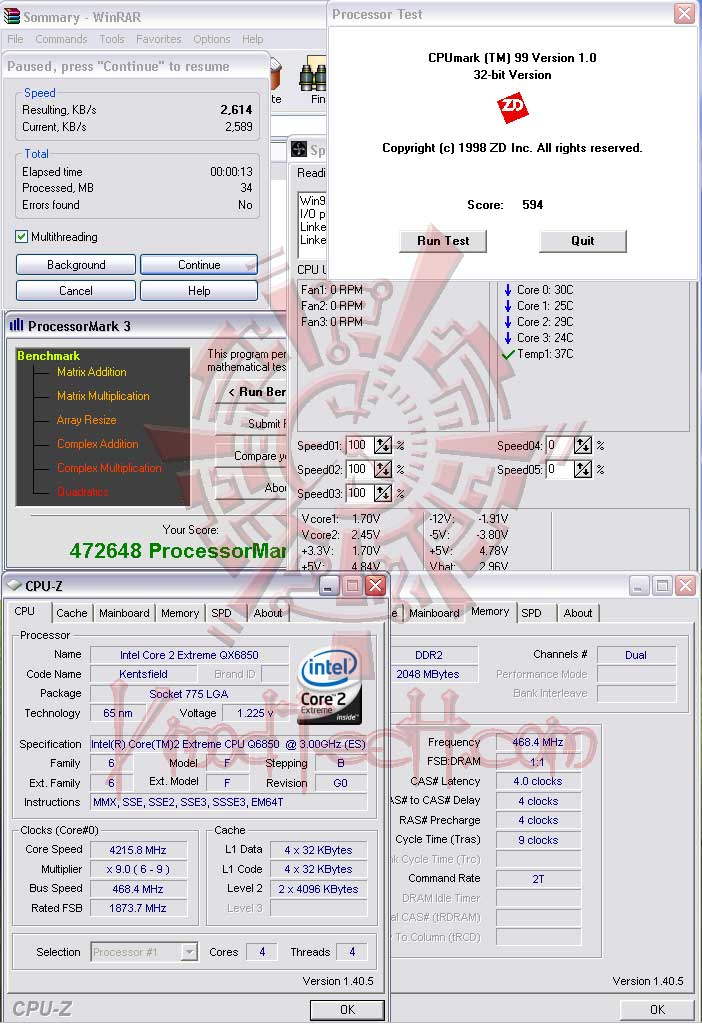Select Complex Multiplication benchmark item

point(109,468)
